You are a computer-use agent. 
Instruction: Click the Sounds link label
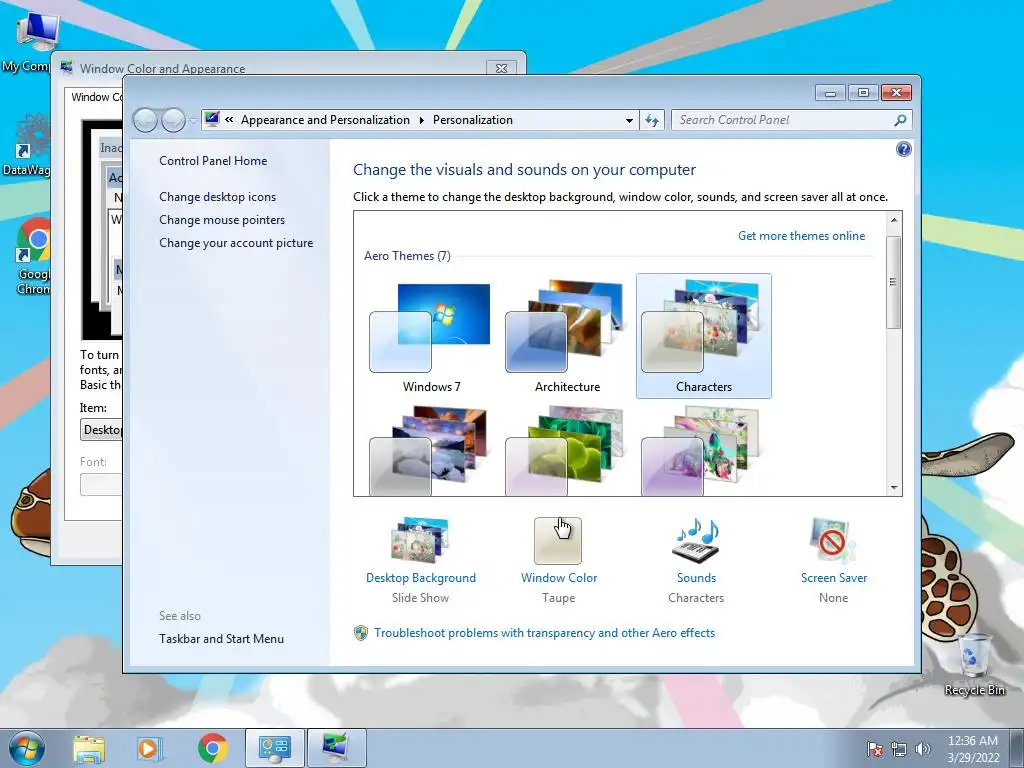click(696, 578)
